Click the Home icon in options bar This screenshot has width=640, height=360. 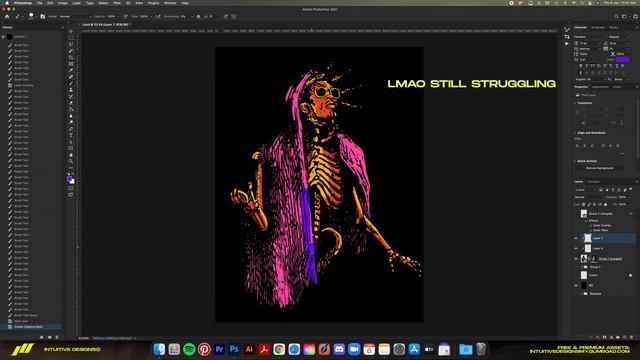7,16
